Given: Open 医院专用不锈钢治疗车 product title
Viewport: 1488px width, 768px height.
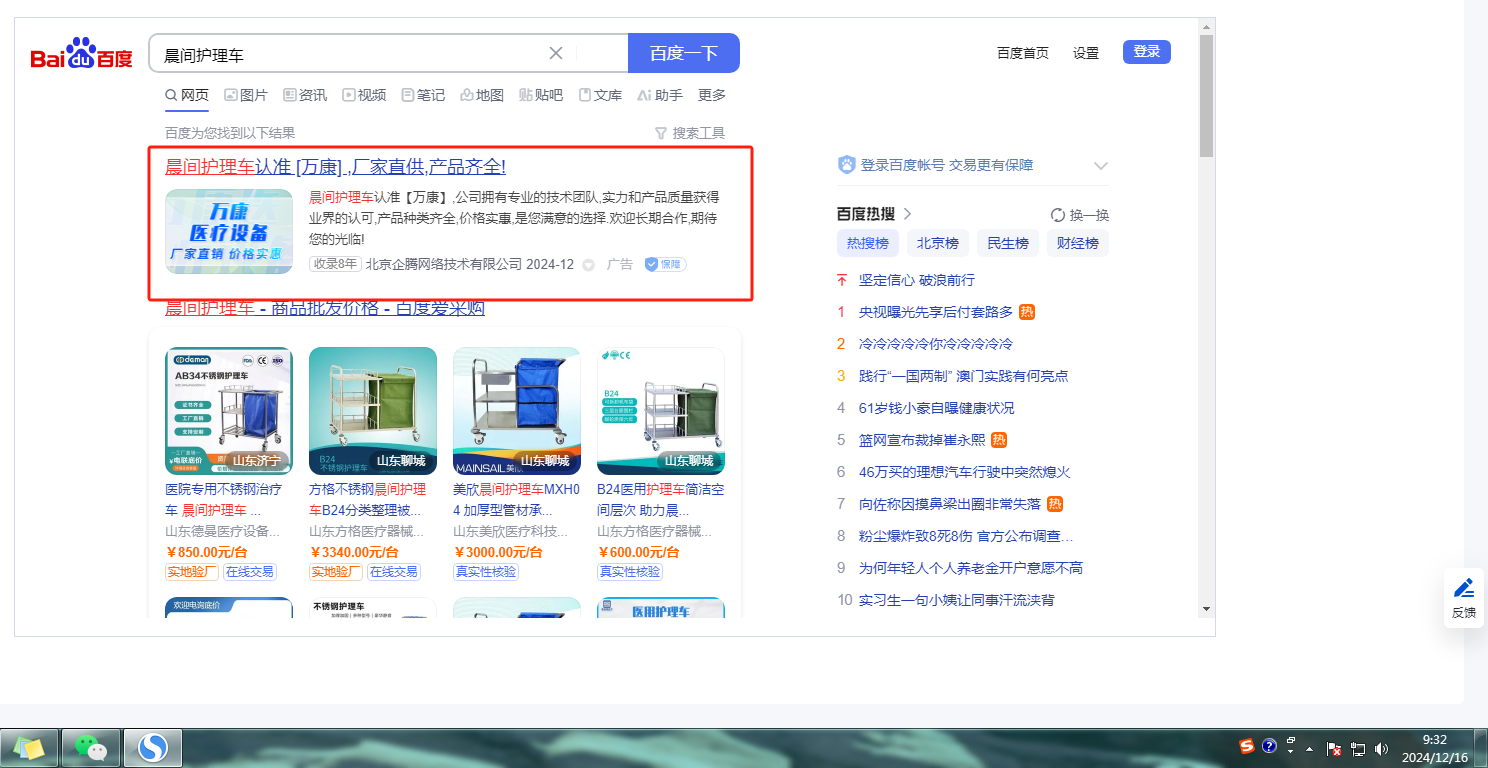Looking at the screenshot, I should 224,500.
